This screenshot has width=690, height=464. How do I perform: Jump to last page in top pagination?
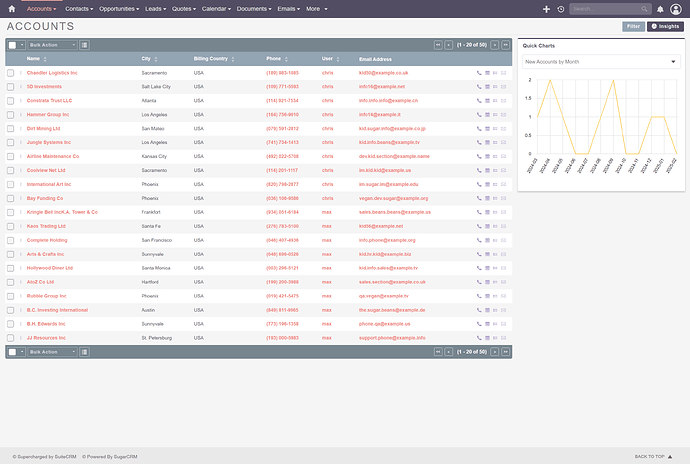[506, 45]
